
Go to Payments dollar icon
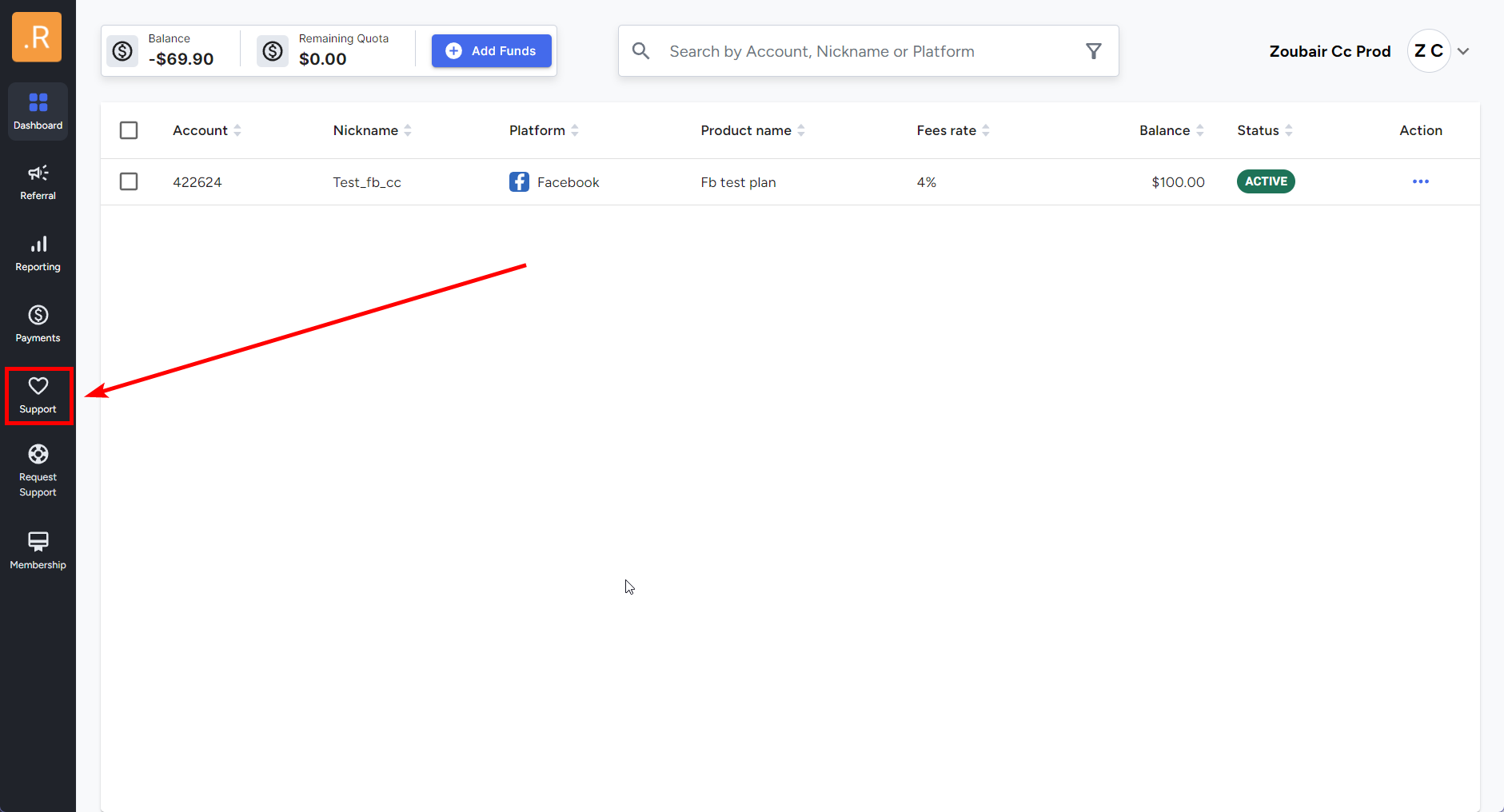coord(38,316)
